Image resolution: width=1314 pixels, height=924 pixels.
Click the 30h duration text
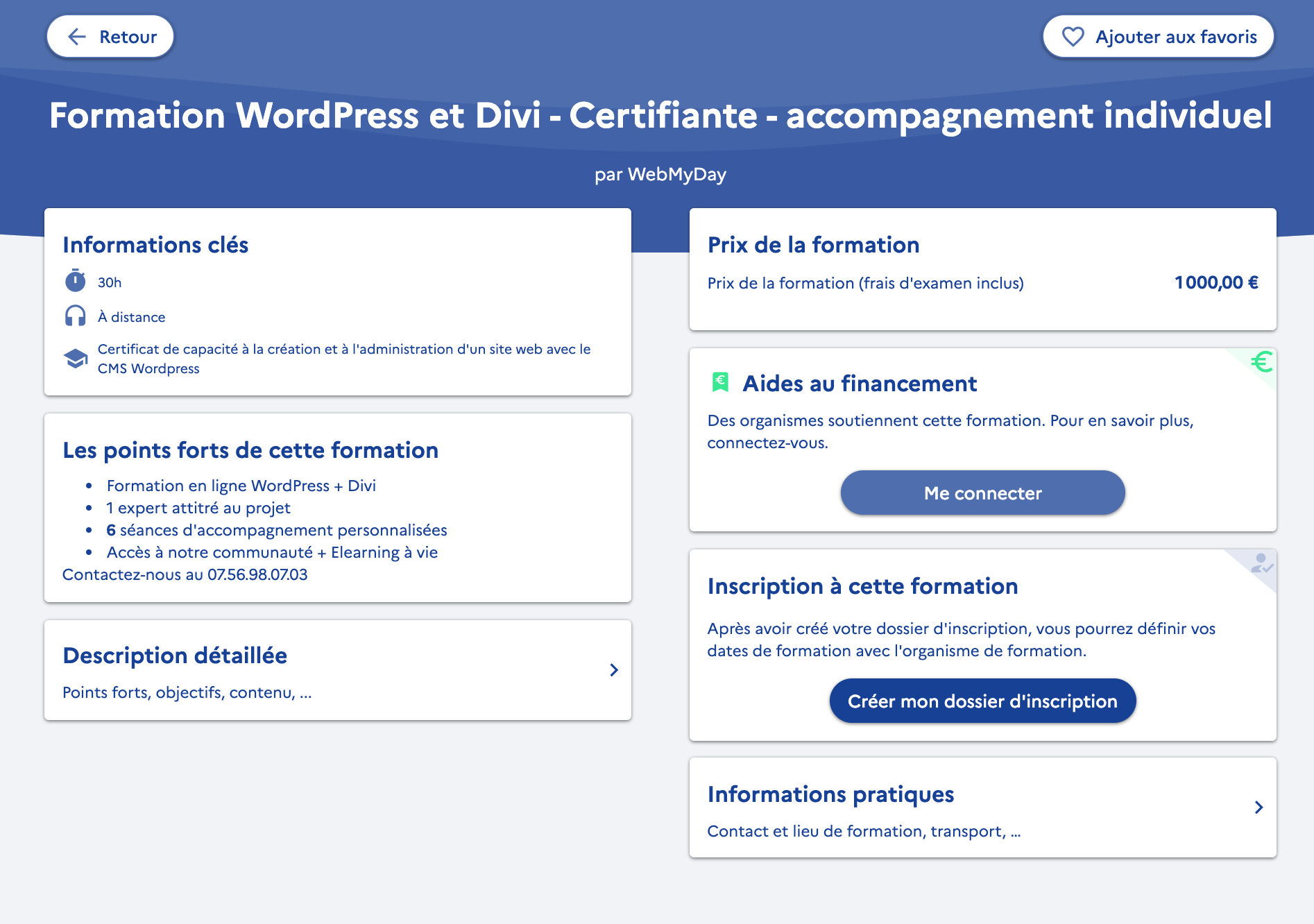coord(110,282)
